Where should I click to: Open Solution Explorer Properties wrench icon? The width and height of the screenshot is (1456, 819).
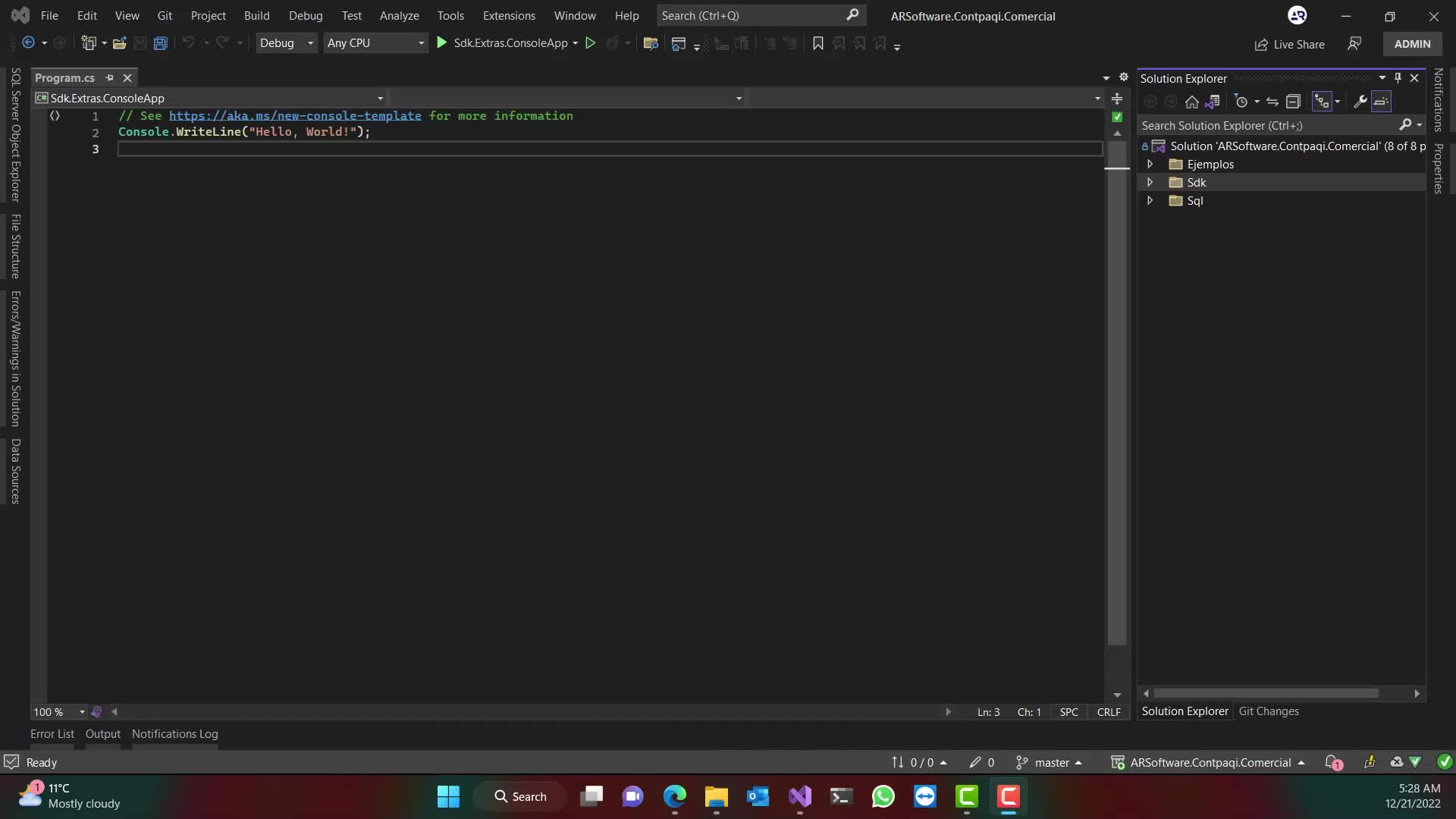point(1360,102)
